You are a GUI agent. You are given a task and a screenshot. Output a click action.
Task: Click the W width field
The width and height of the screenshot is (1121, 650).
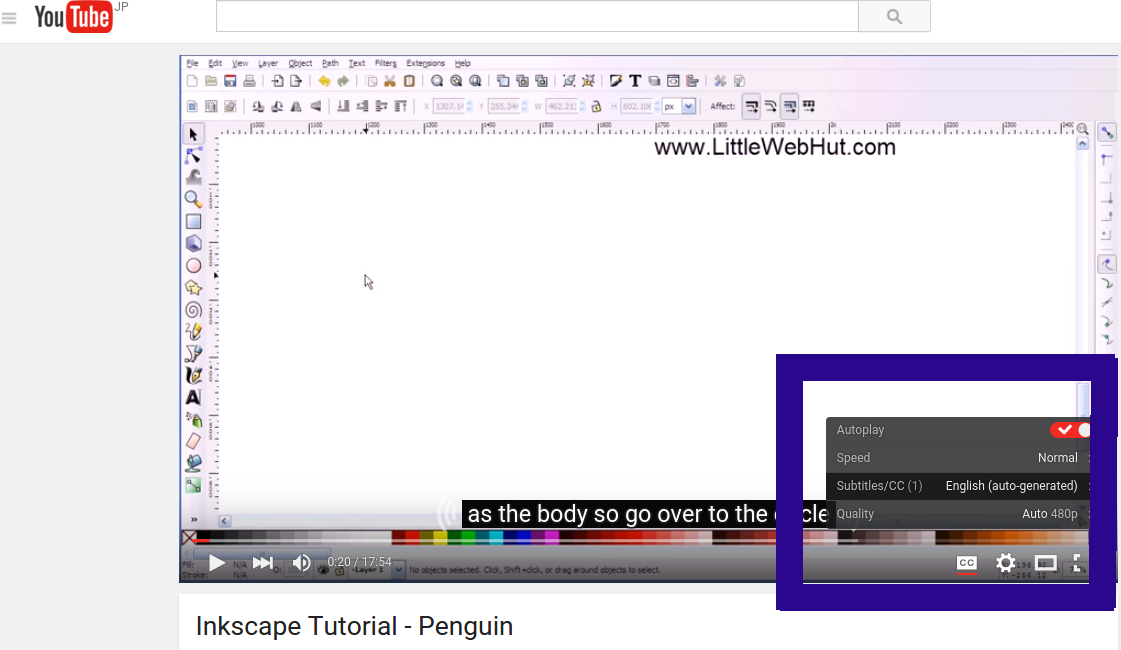point(566,107)
